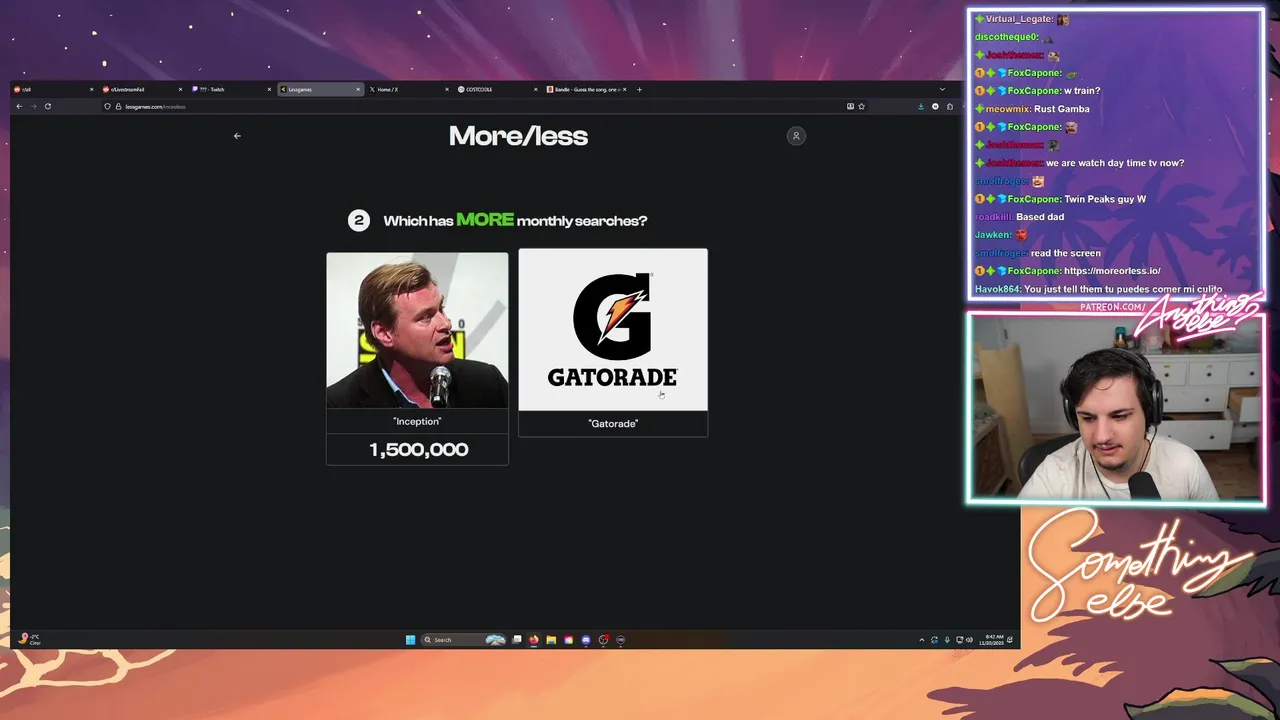Open File Explorer from the taskbar
This screenshot has width=1280, height=720.
coord(551,640)
